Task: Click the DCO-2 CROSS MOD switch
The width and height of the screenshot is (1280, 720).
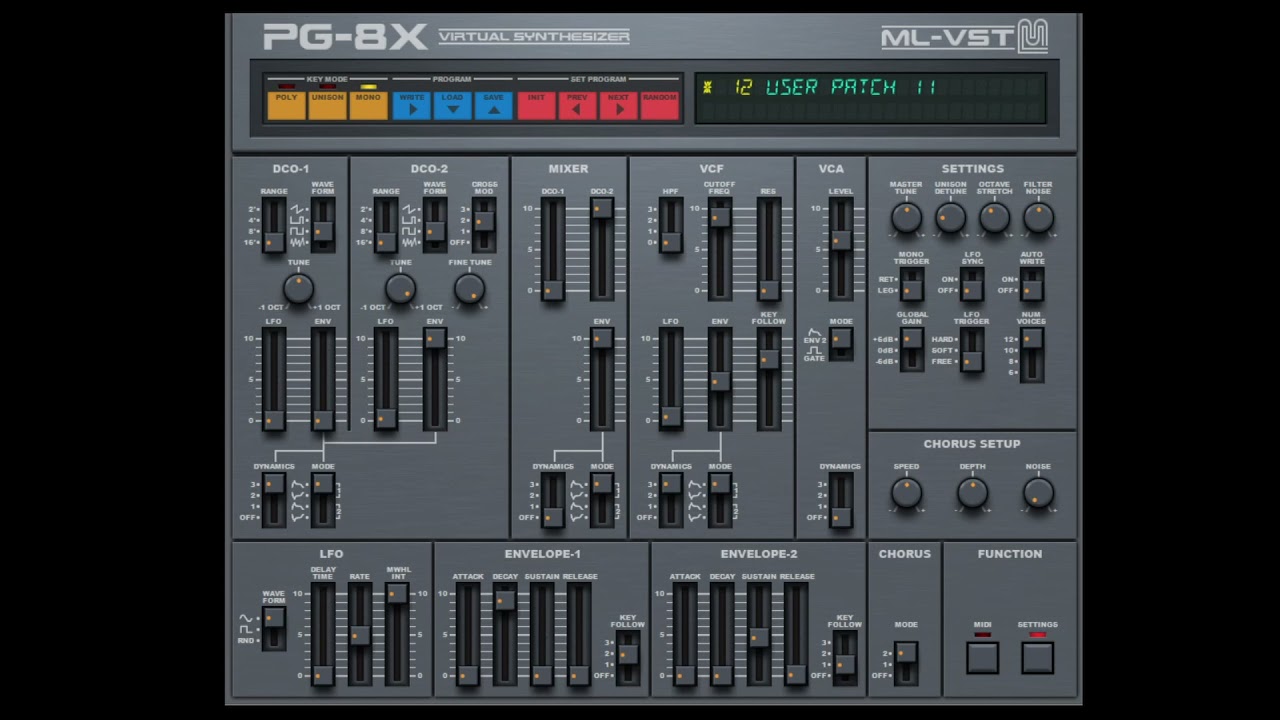Action: pyautogui.click(x=484, y=225)
